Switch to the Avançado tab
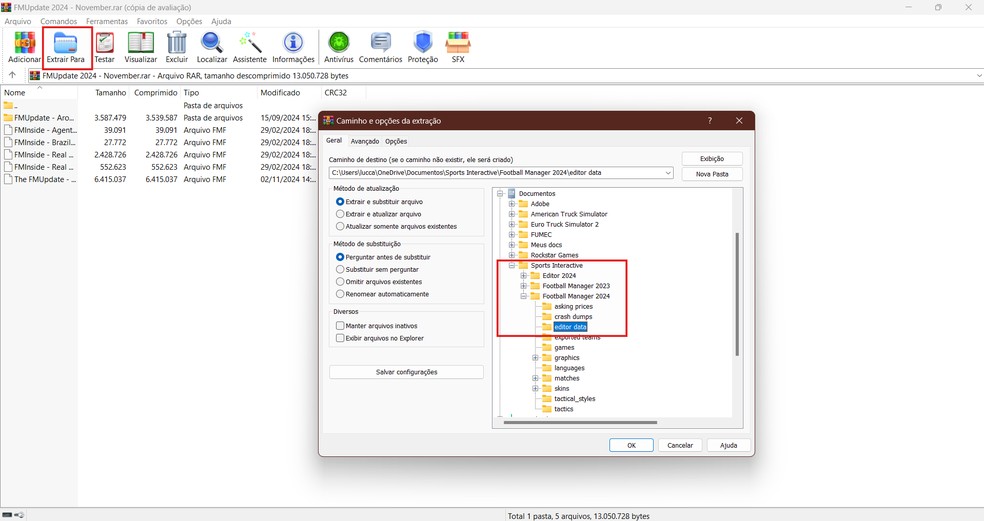Image resolution: width=984 pixels, height=521 pixels. coord(364,141)
